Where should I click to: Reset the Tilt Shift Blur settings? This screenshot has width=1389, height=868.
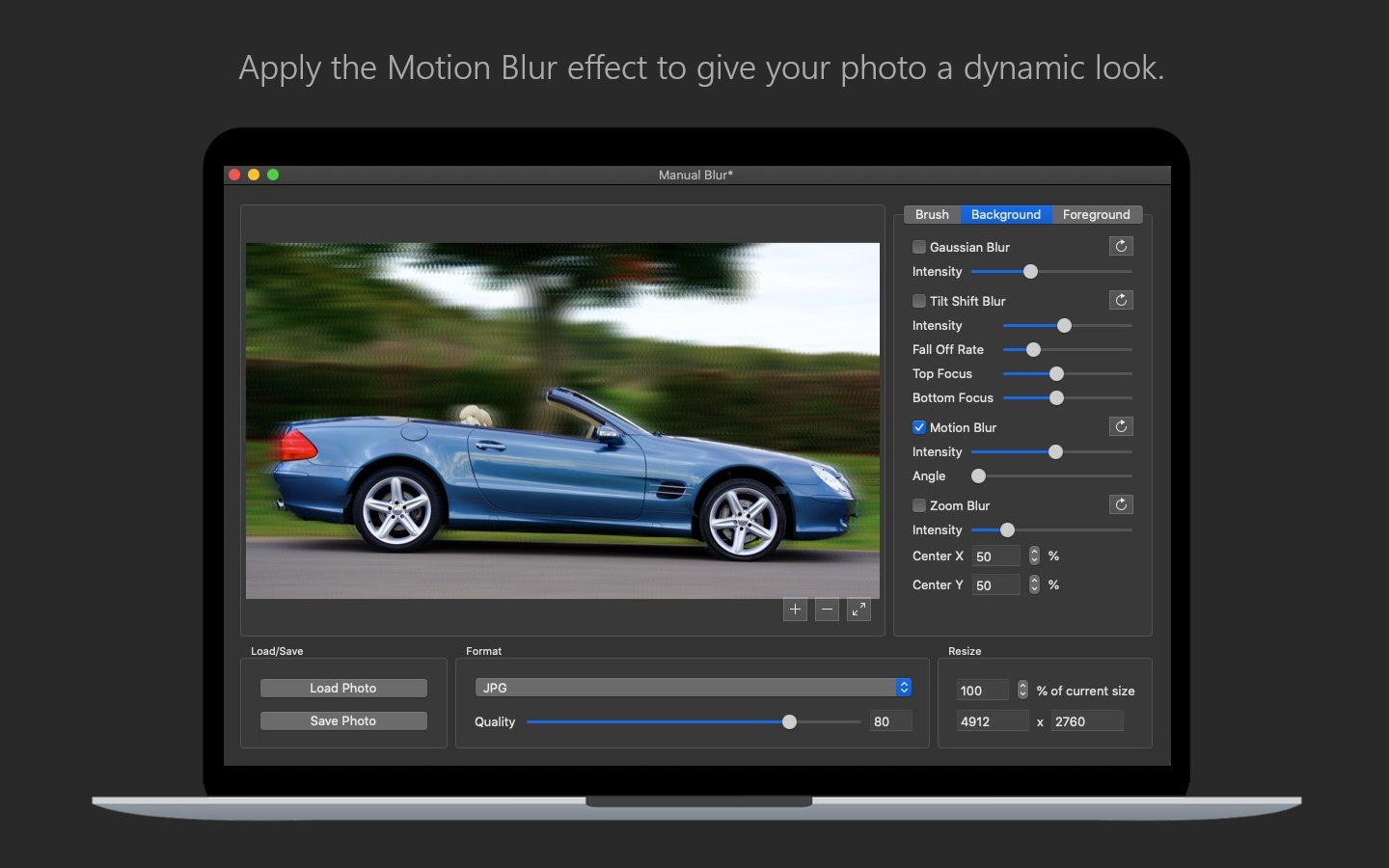(x=1121, y=300)
